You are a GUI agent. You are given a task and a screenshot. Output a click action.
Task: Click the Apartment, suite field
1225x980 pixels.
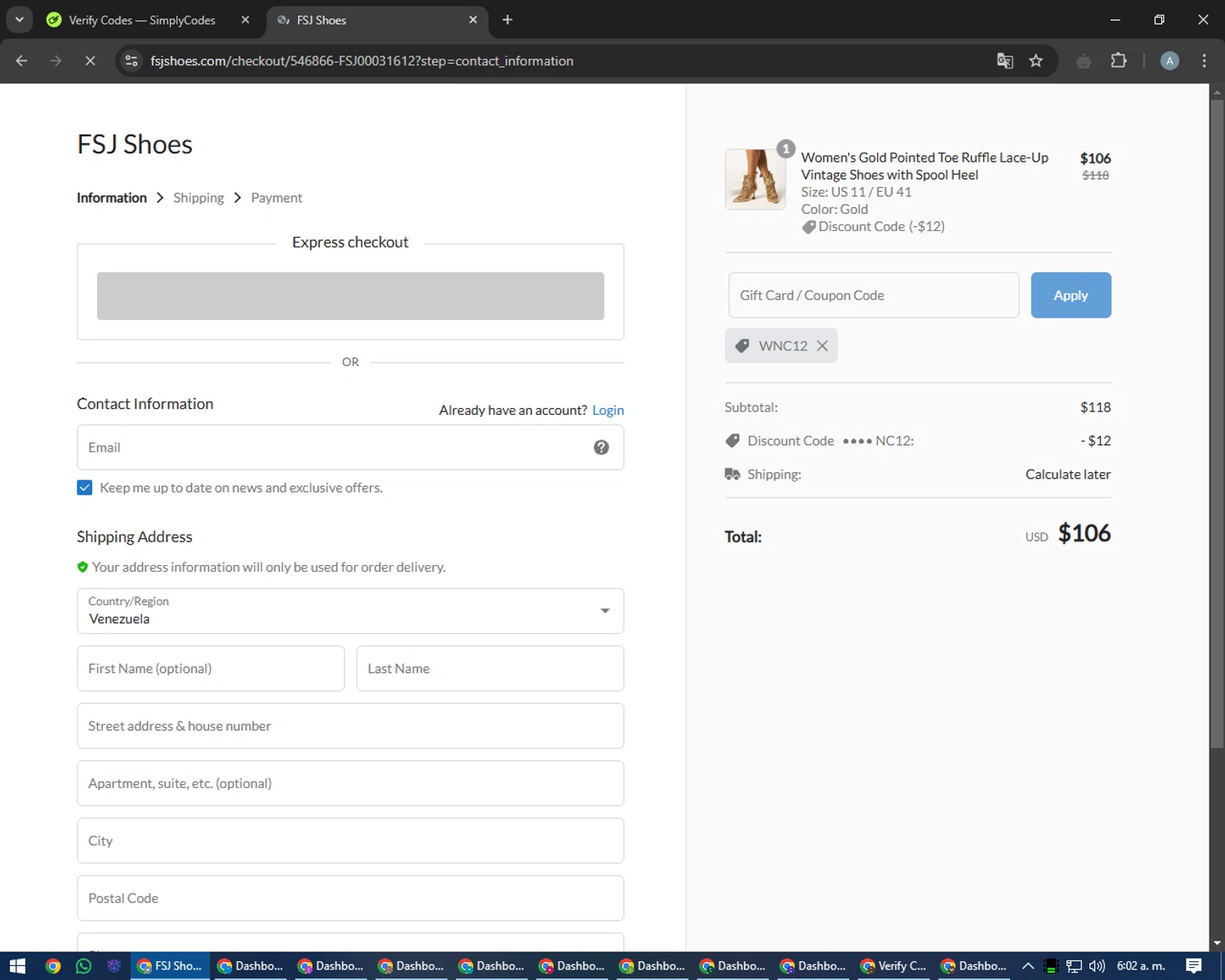[x=350, y=783]
